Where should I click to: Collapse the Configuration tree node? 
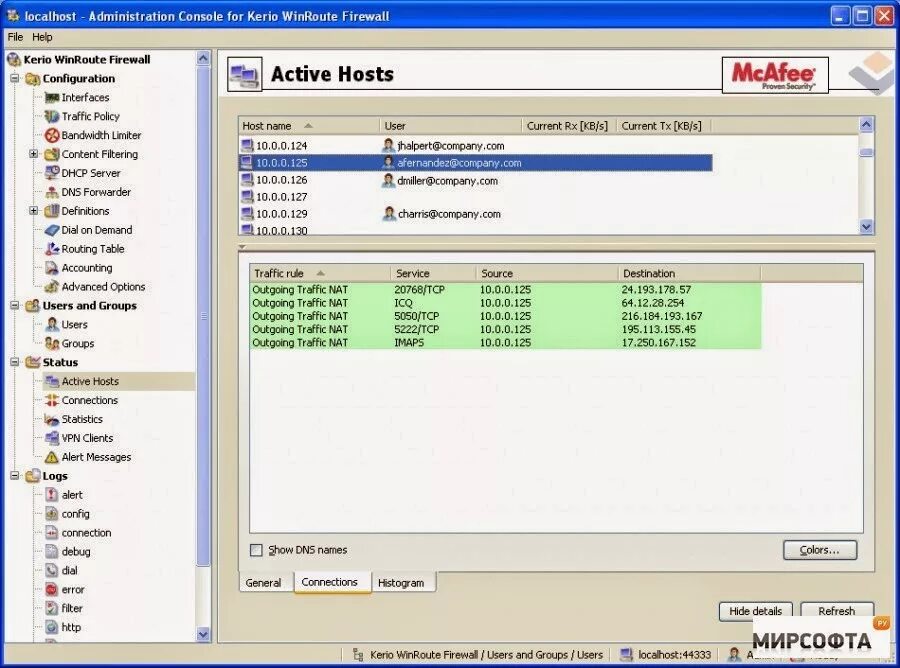click(15, 78)
